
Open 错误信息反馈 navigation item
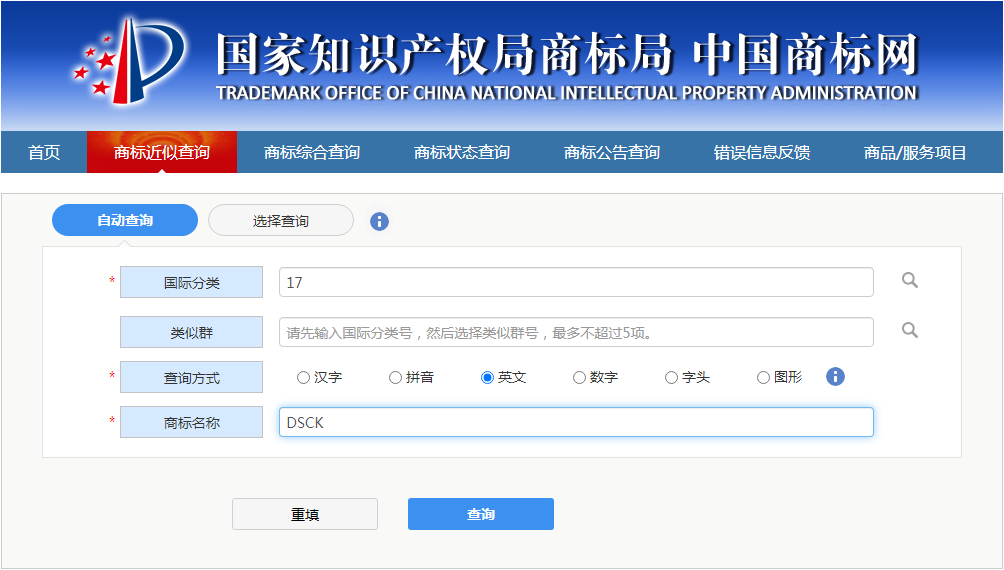[x=762, y=152]
